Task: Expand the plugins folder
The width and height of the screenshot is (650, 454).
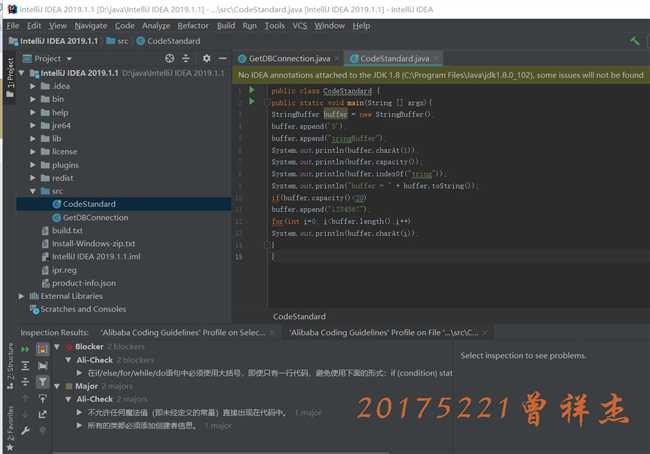Action: click(x=33, y=165)
